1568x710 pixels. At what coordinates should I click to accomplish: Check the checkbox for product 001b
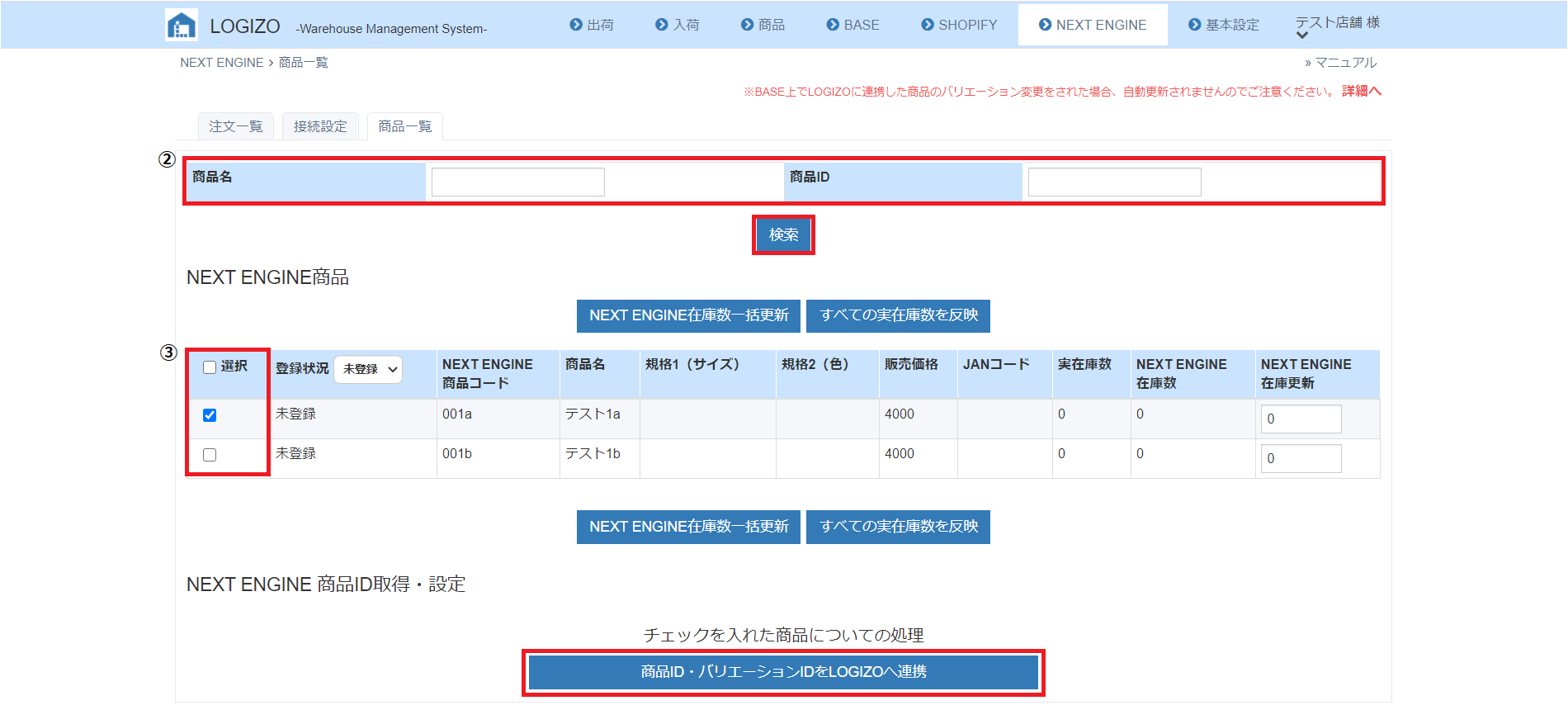[x=210, y=455]
